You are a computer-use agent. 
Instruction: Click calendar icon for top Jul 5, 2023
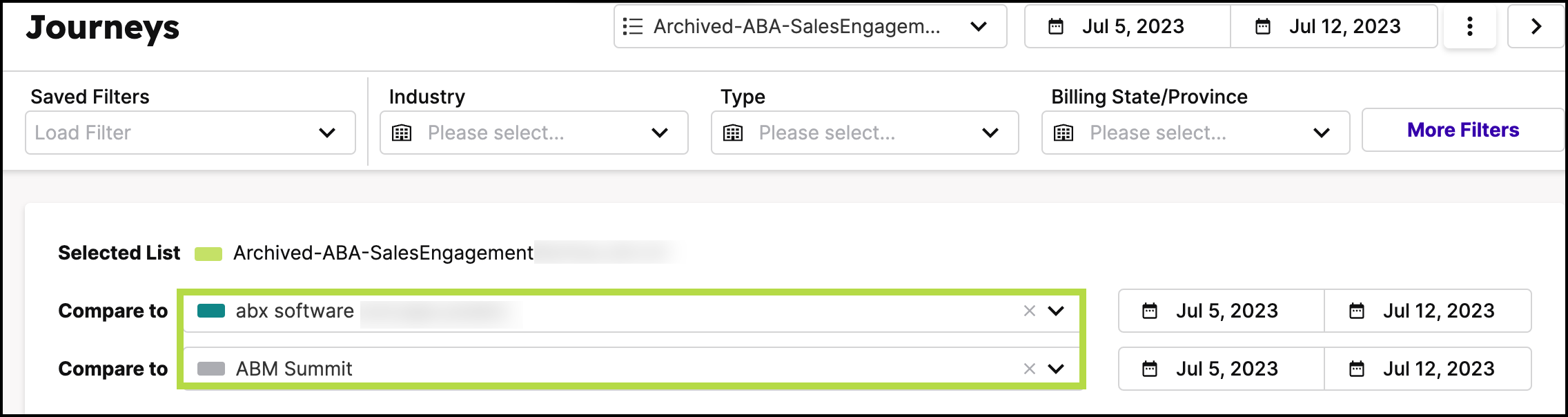(x=1056, y=27)
